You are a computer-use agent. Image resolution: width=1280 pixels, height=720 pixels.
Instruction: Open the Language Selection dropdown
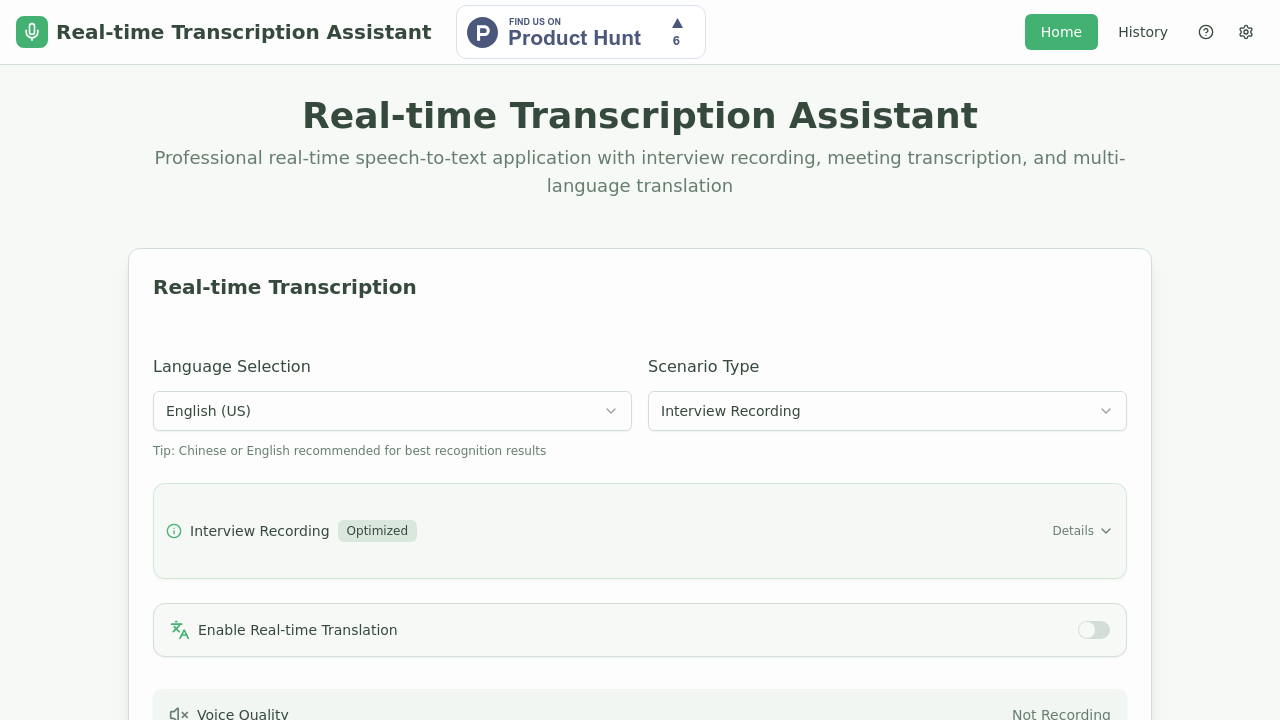[392, 411]
